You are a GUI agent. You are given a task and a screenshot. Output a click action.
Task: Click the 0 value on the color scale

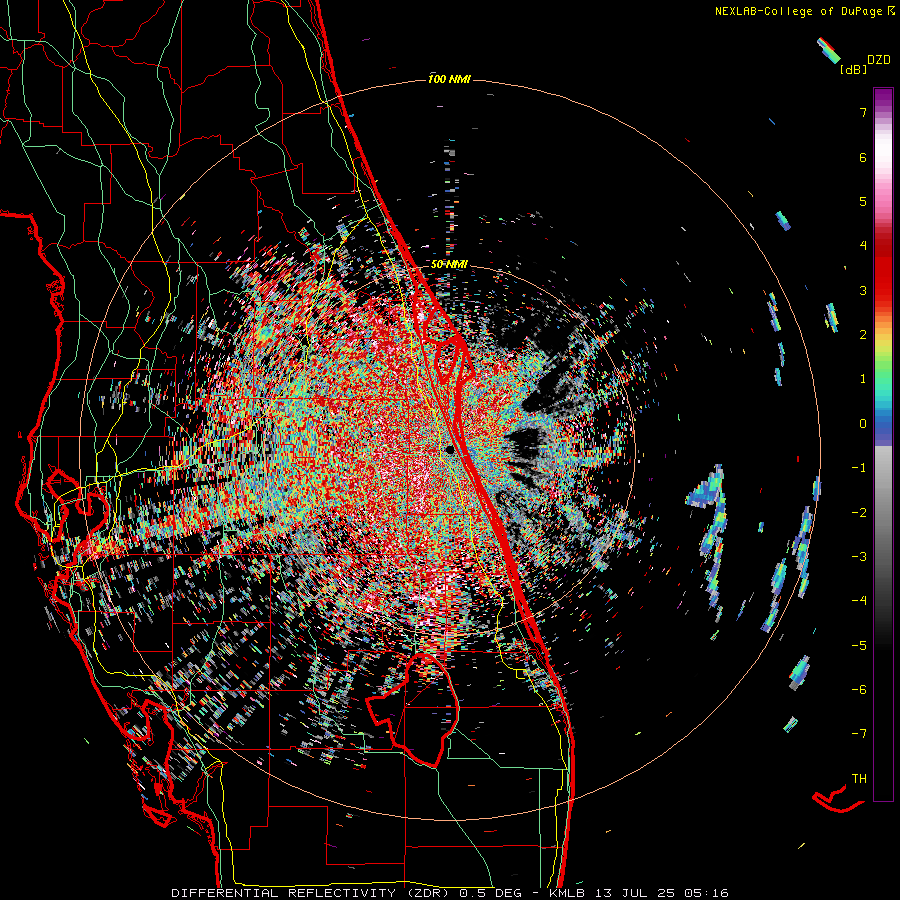tap(863, 424)
